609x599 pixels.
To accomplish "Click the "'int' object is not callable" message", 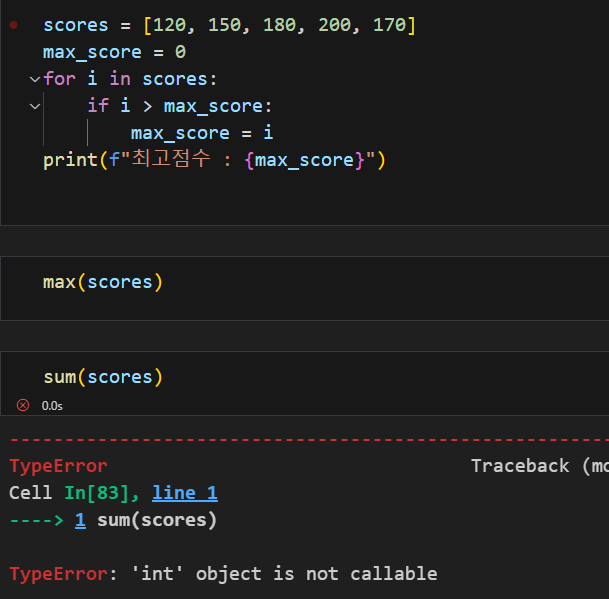I will click(285, 574).
